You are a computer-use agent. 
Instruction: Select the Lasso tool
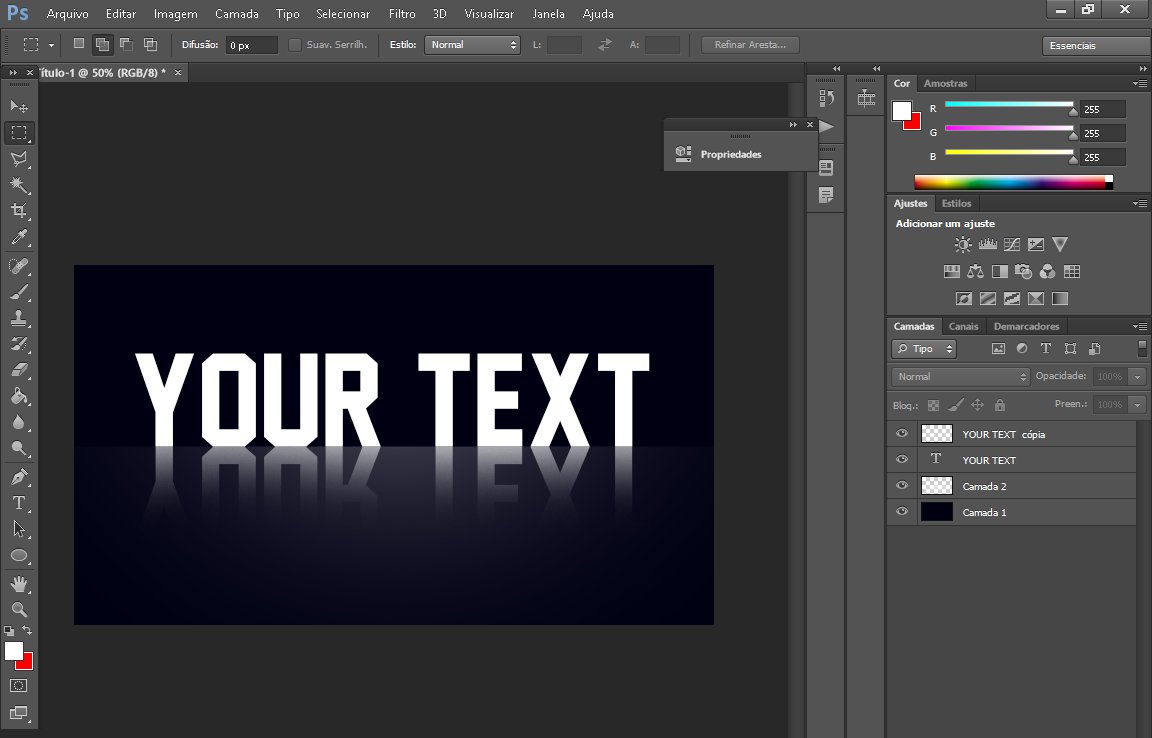coord(20,159)
